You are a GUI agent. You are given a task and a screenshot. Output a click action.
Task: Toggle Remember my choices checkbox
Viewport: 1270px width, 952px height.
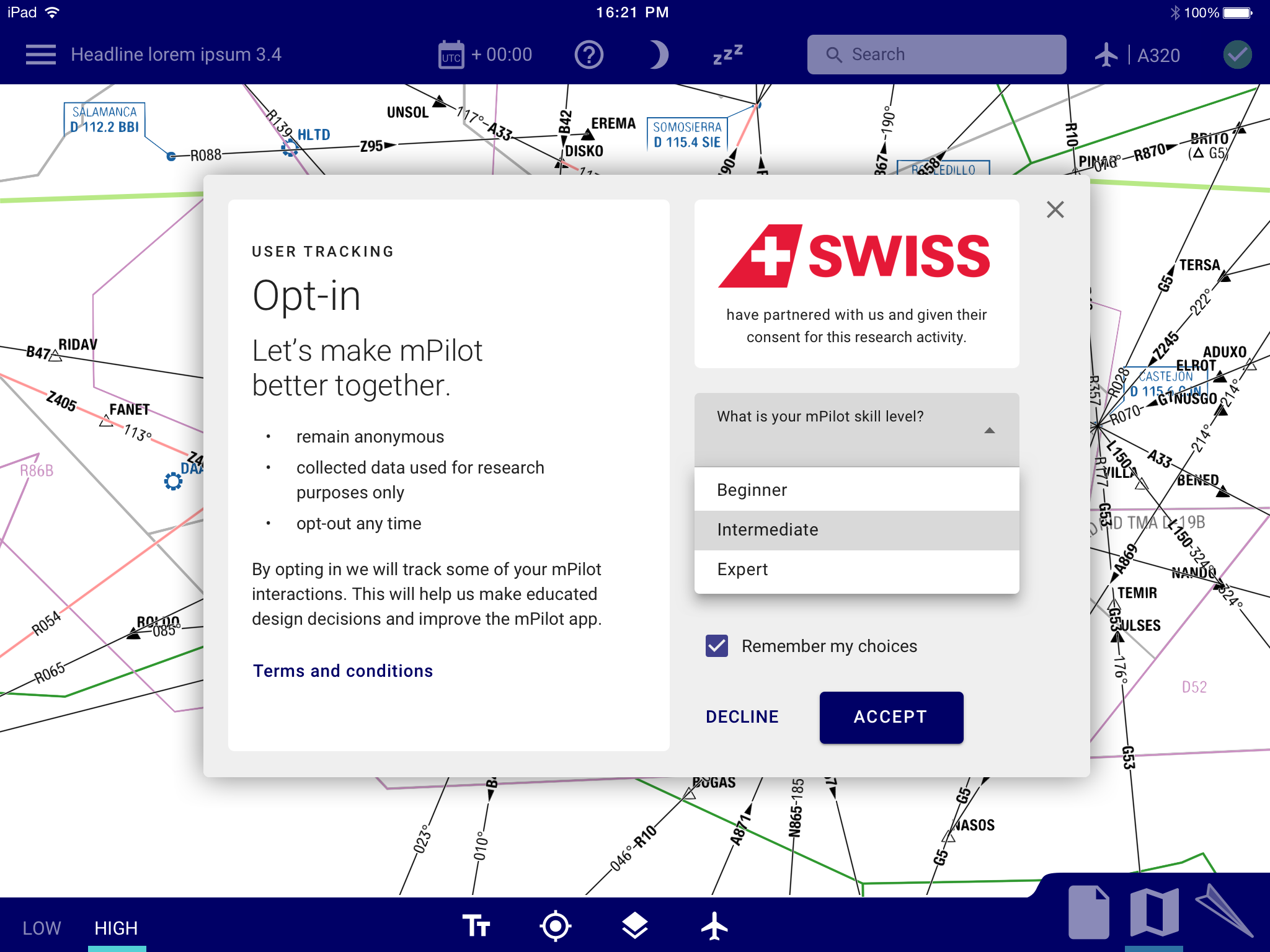717,646
